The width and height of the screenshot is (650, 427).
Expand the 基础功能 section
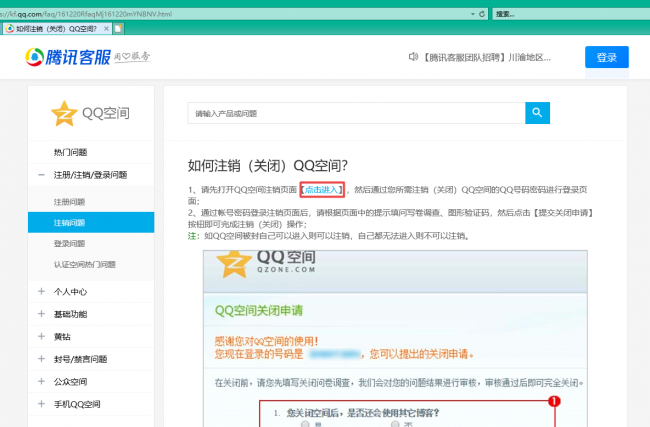[91, 314]
